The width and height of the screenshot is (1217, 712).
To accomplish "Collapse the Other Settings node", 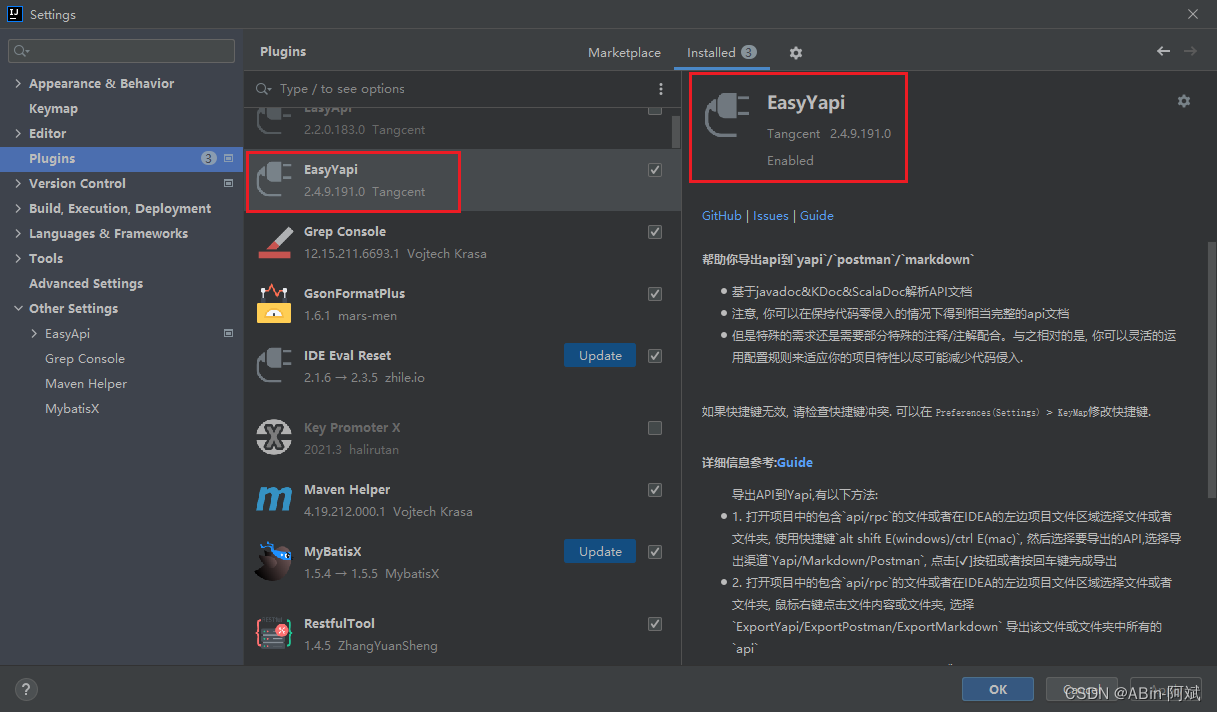I will pyautogui.click(x=18, y=308).
